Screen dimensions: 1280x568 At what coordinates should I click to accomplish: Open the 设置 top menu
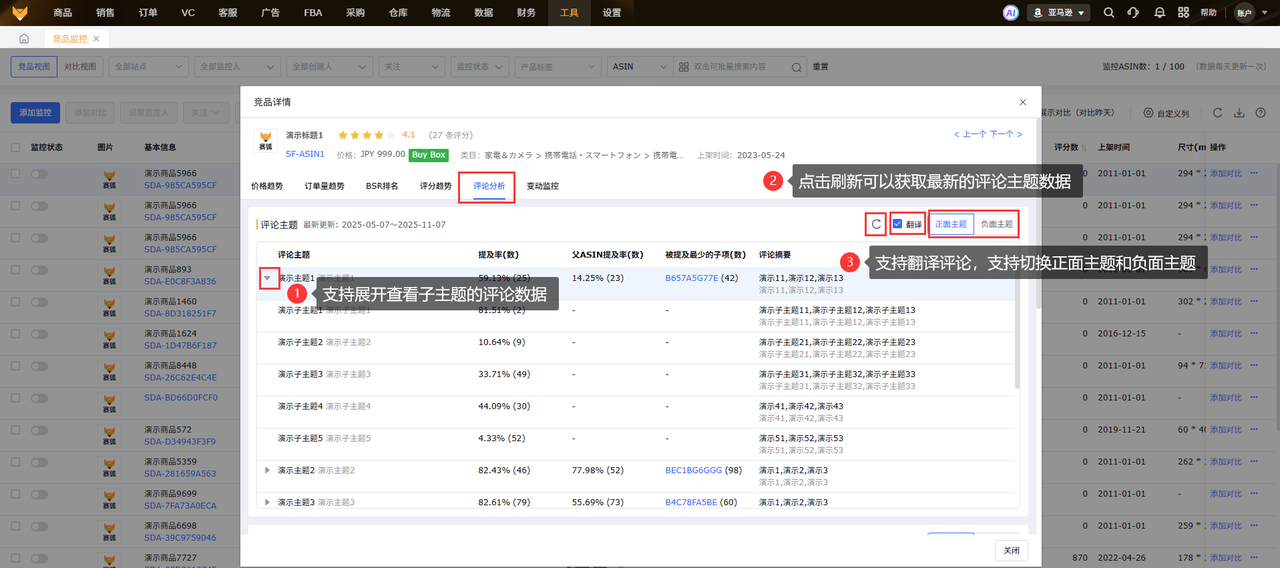[612, 13]
